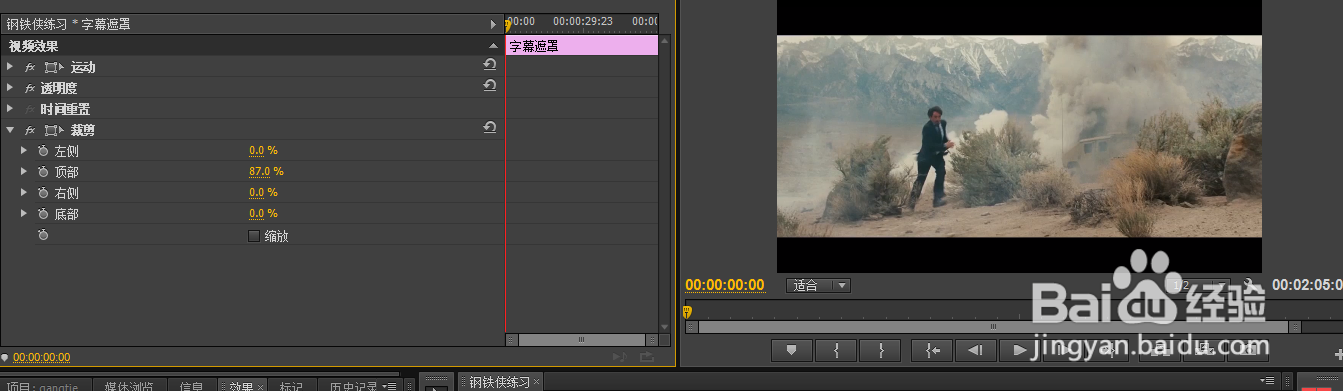This screenshot has width=1343, height=391.
Task: Click the left handle of zoom bar
Action: click(x=692, y=326)
